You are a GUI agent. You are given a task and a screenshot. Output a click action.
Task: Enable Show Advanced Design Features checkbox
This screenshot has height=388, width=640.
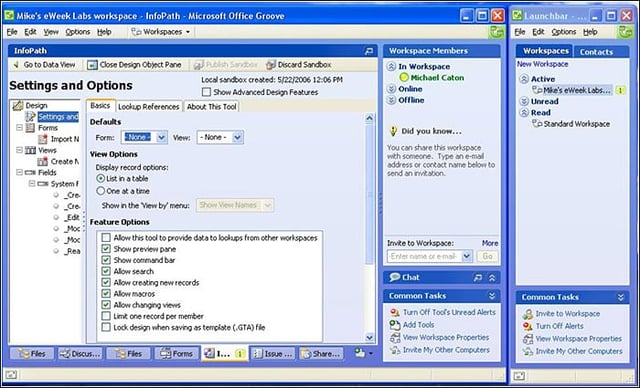coord(207,92)
